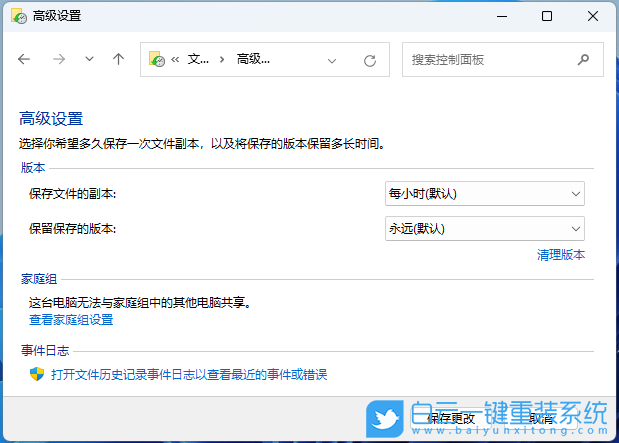Go up one level with Up arrow
The width and height of the screenshot is (619, 443).
(x=118, y=60)
